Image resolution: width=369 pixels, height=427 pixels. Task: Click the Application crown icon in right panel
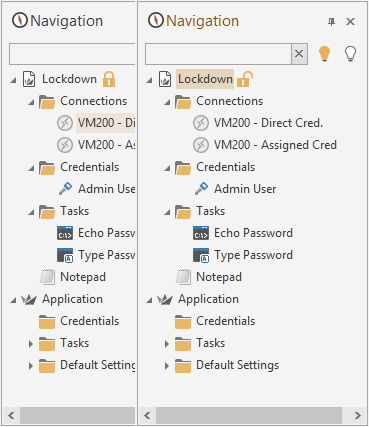(165, 300)
